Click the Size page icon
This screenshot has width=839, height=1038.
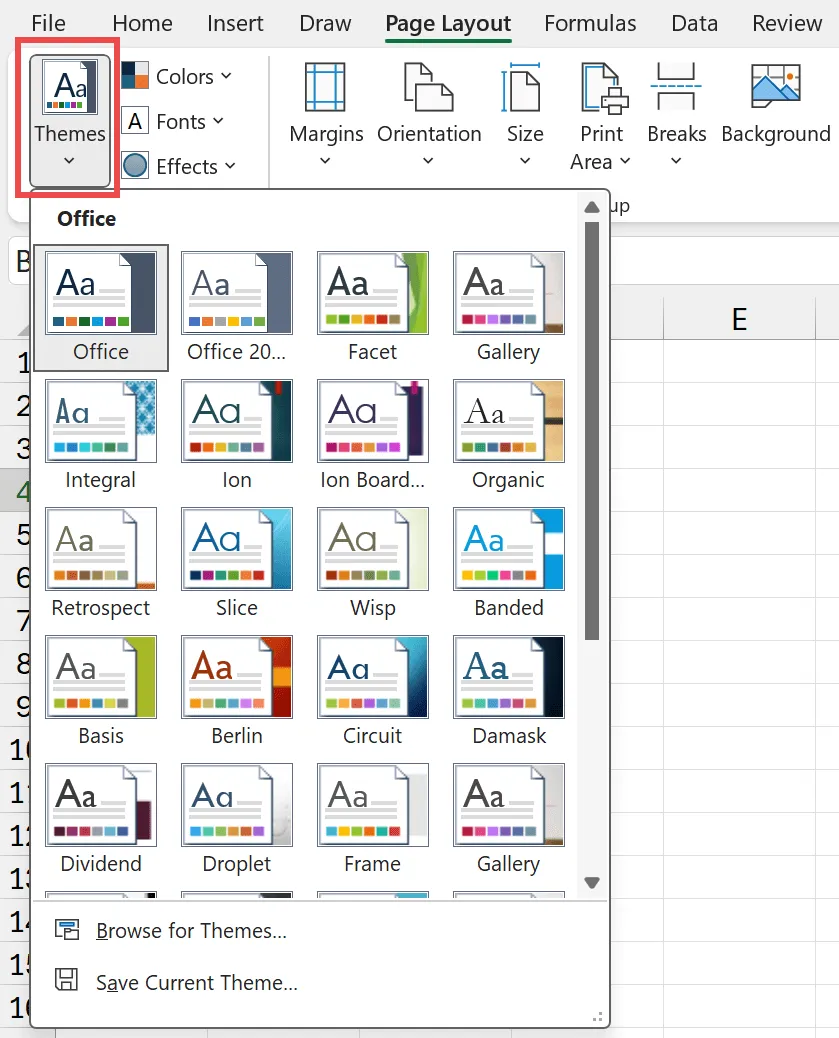click(x=524, y=87)
